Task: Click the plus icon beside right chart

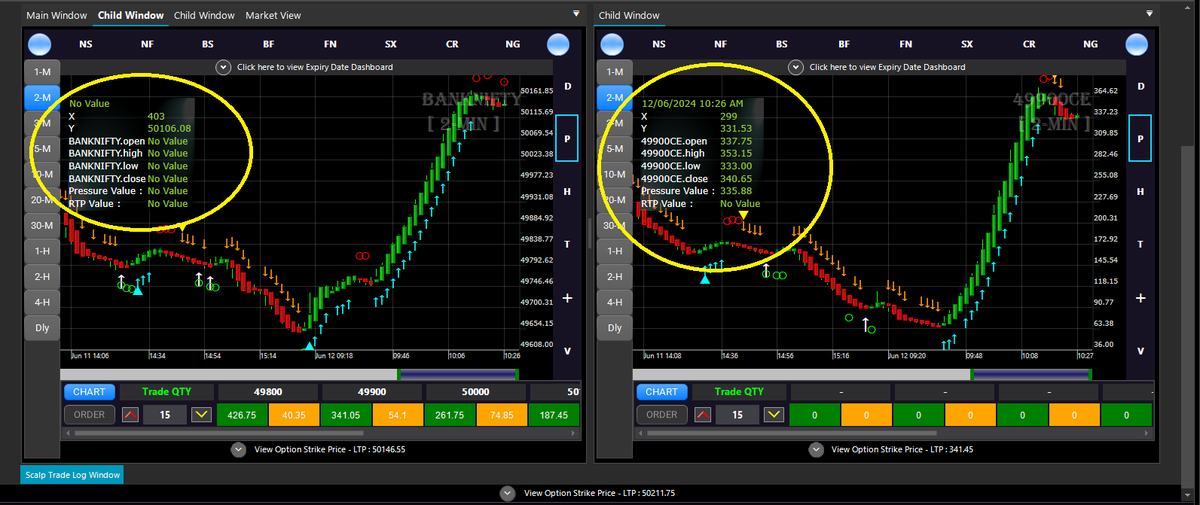Action: click(1140, 298)
